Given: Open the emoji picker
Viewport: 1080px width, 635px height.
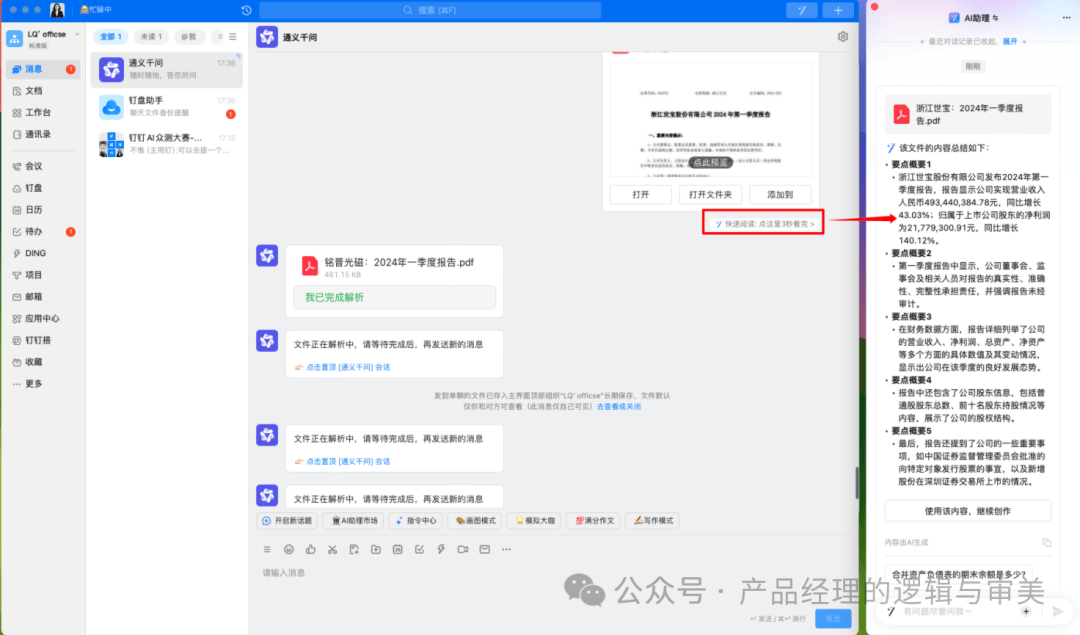Looking at the screenshot, I should point(289,550).
